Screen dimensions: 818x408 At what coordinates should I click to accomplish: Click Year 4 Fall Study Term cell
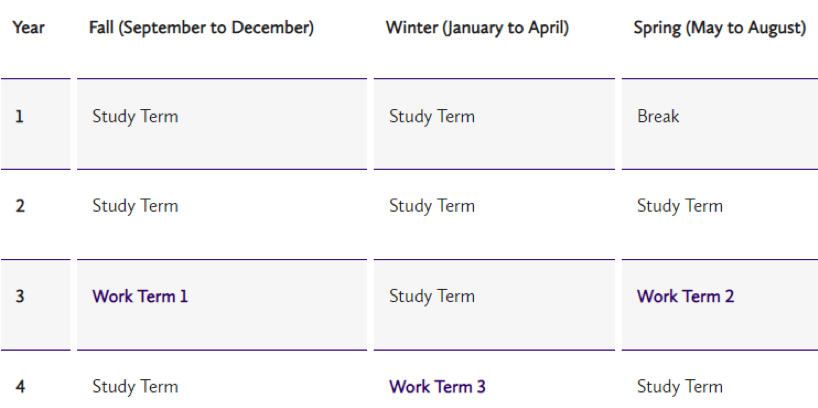tap(135, 386)
